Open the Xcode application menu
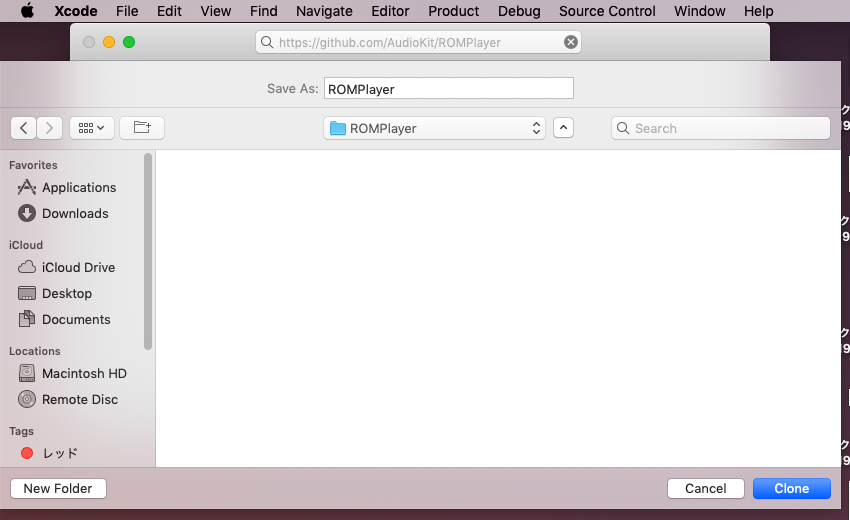850x520 pixels. pyautogui.click(x=76, y=11)
